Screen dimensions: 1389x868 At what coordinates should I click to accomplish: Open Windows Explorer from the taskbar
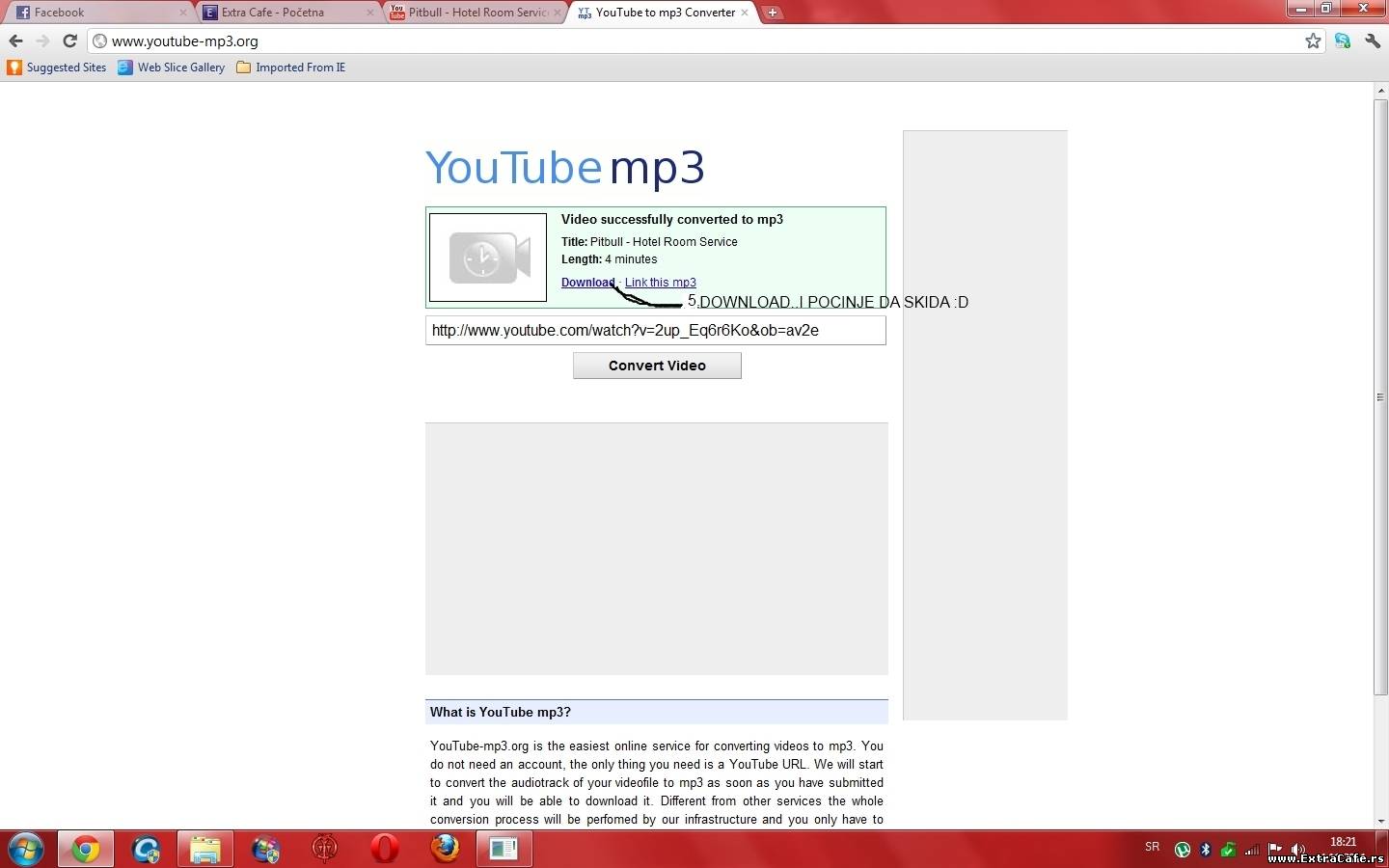coord(204,849)
